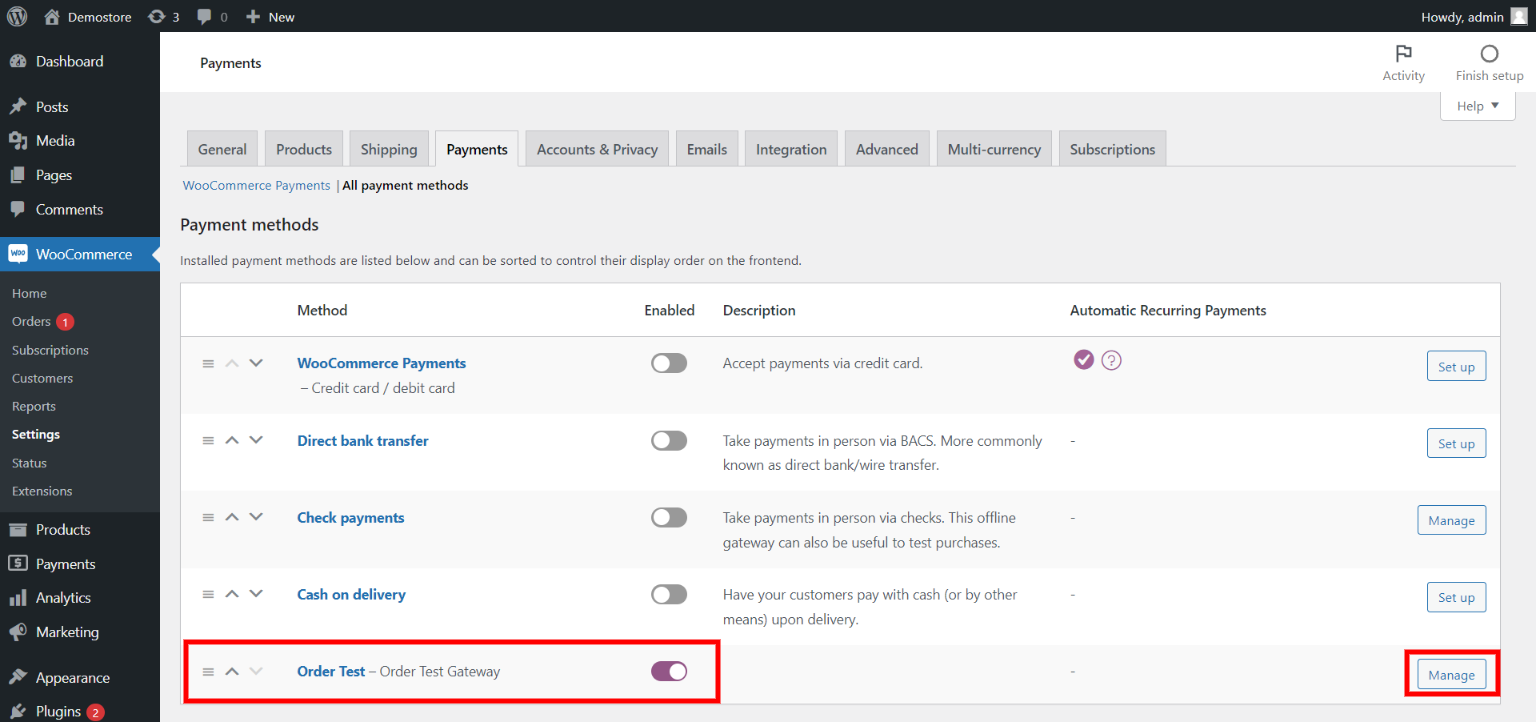Click the WooCommerce logo in sidebar
The width and height of the screenshot is (1536, 722).
click(18, 254)
